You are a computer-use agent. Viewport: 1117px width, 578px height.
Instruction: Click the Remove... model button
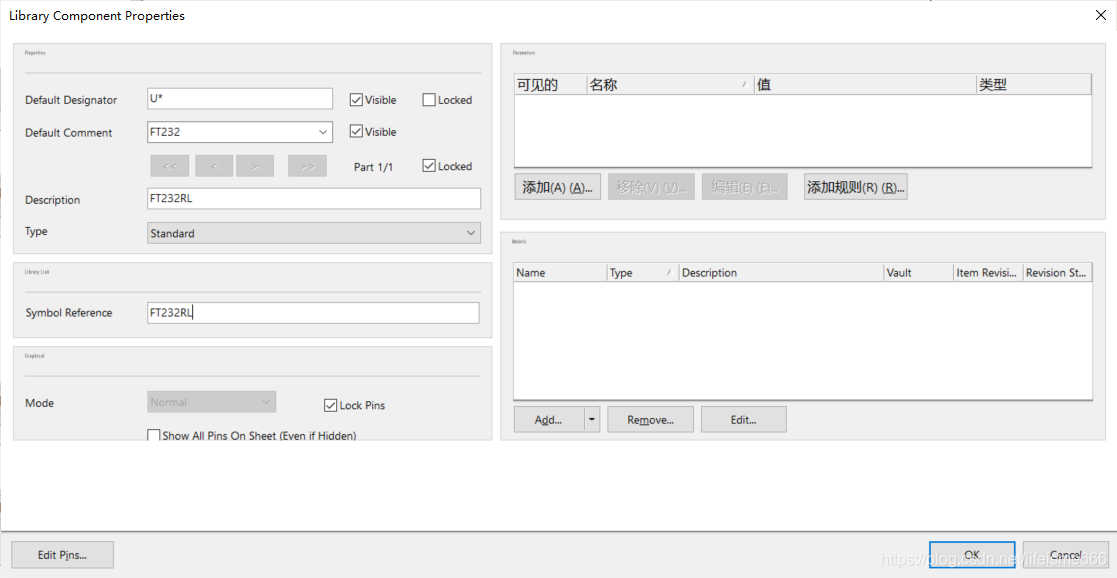[x=650, y=420]
